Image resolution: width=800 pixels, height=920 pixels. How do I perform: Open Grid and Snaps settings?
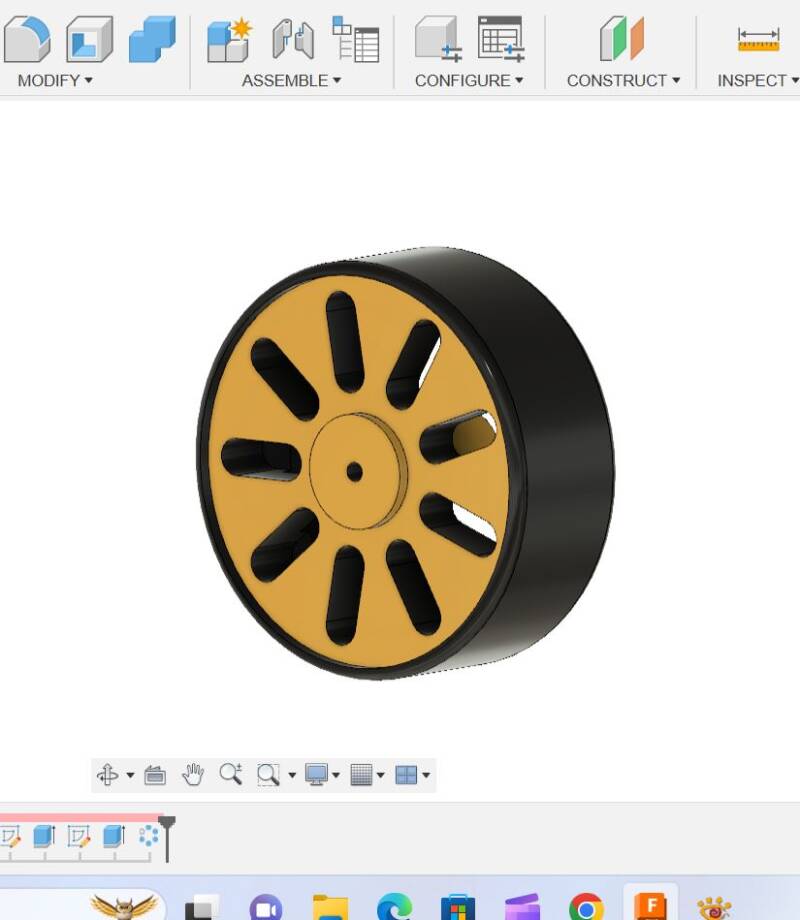tap(366, 774)
